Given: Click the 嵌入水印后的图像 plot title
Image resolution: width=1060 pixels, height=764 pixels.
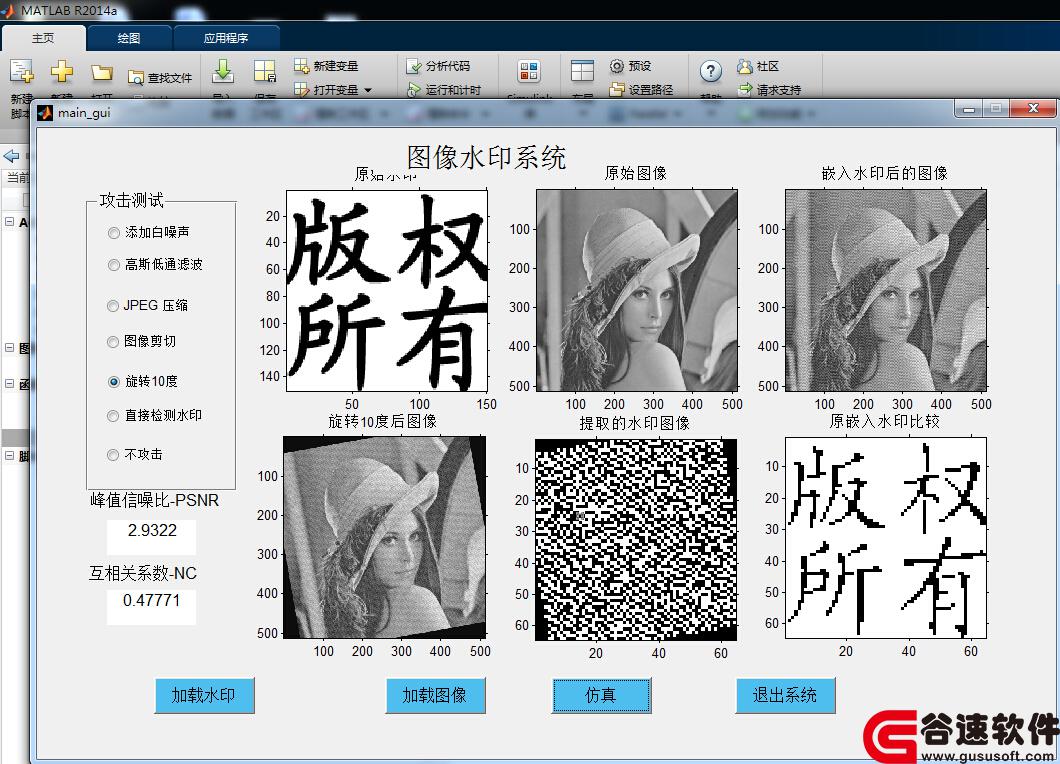Looking at the screenshot, I should click(884, 174).
